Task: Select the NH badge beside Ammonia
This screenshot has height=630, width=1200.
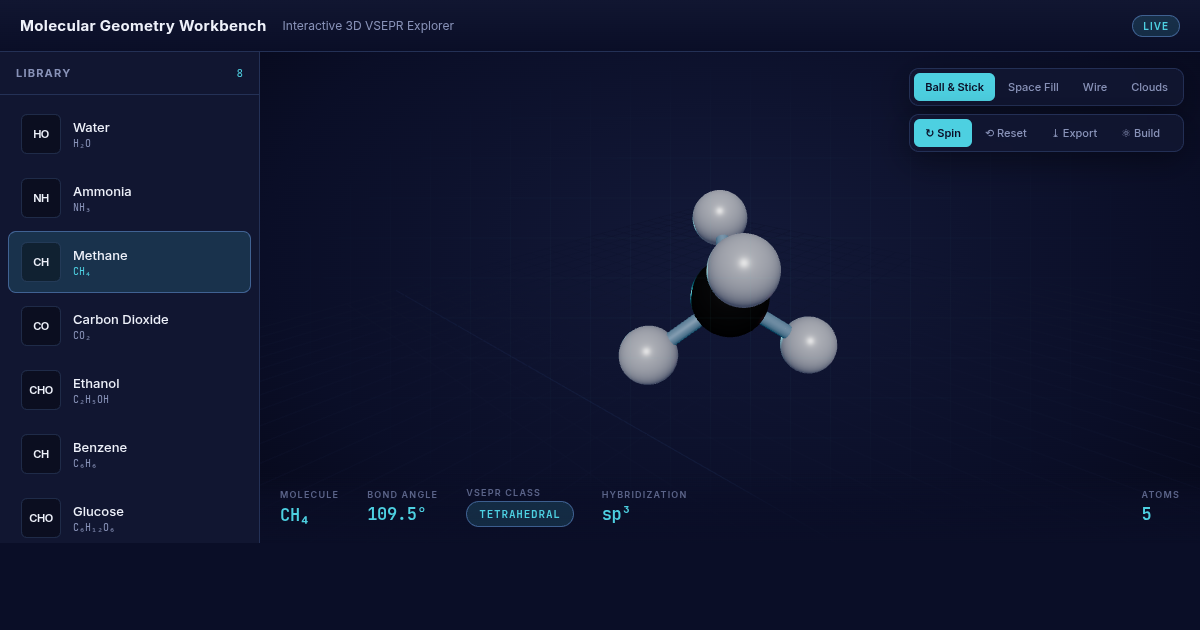Action: (x=41, y=198)
